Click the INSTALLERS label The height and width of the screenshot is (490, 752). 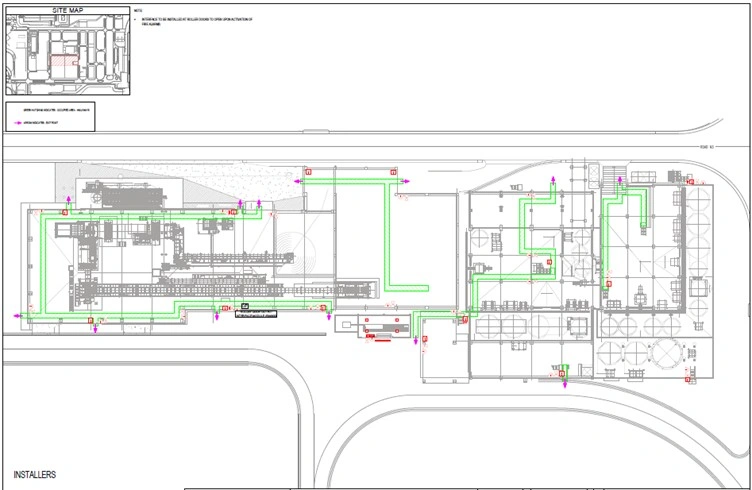(35, 475)
